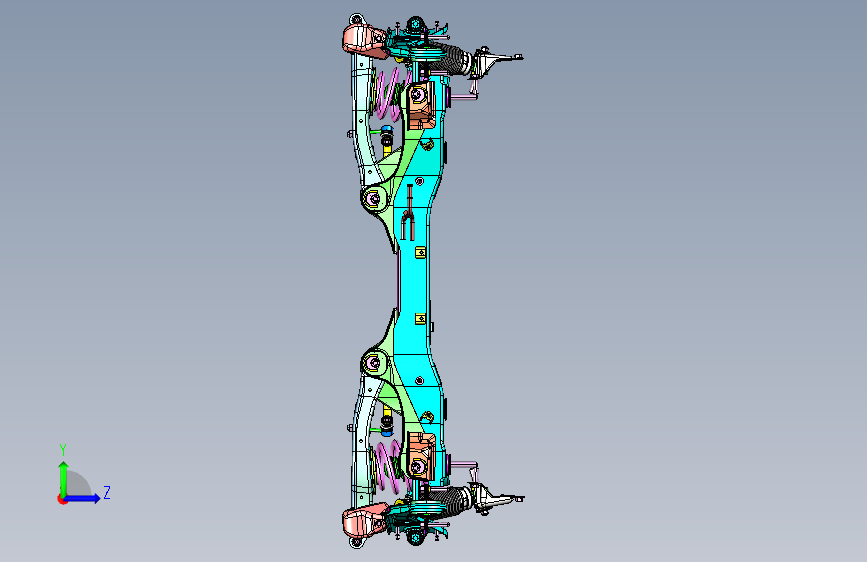The height and width of the screenshot is (562, 867).
Task: Click the green Y-axis arrow of the triad
Action: coord(63,478)
